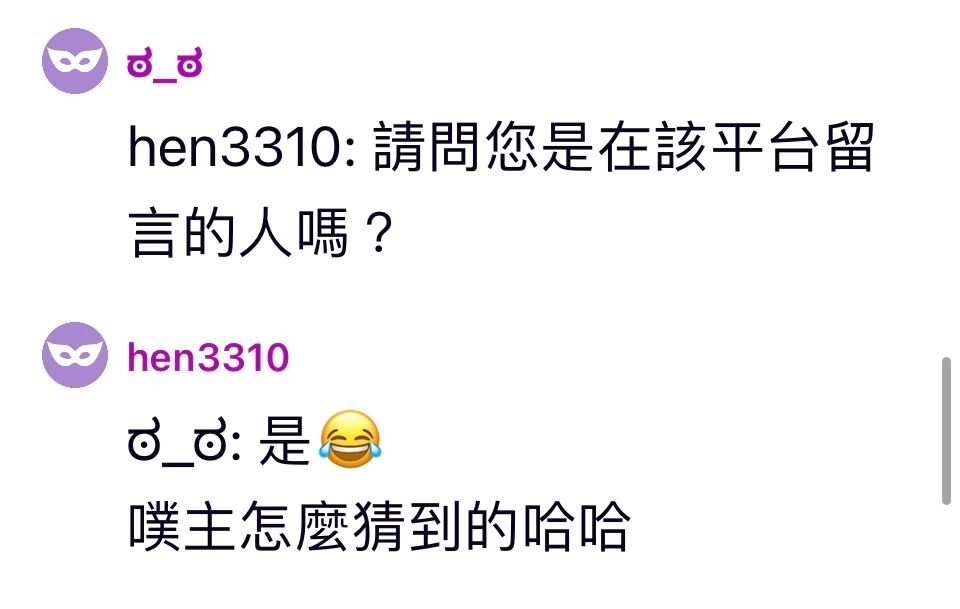Select the comment line 言的人嗎？
The height and width of the screenshot is (609, 960).
(261, 233)
